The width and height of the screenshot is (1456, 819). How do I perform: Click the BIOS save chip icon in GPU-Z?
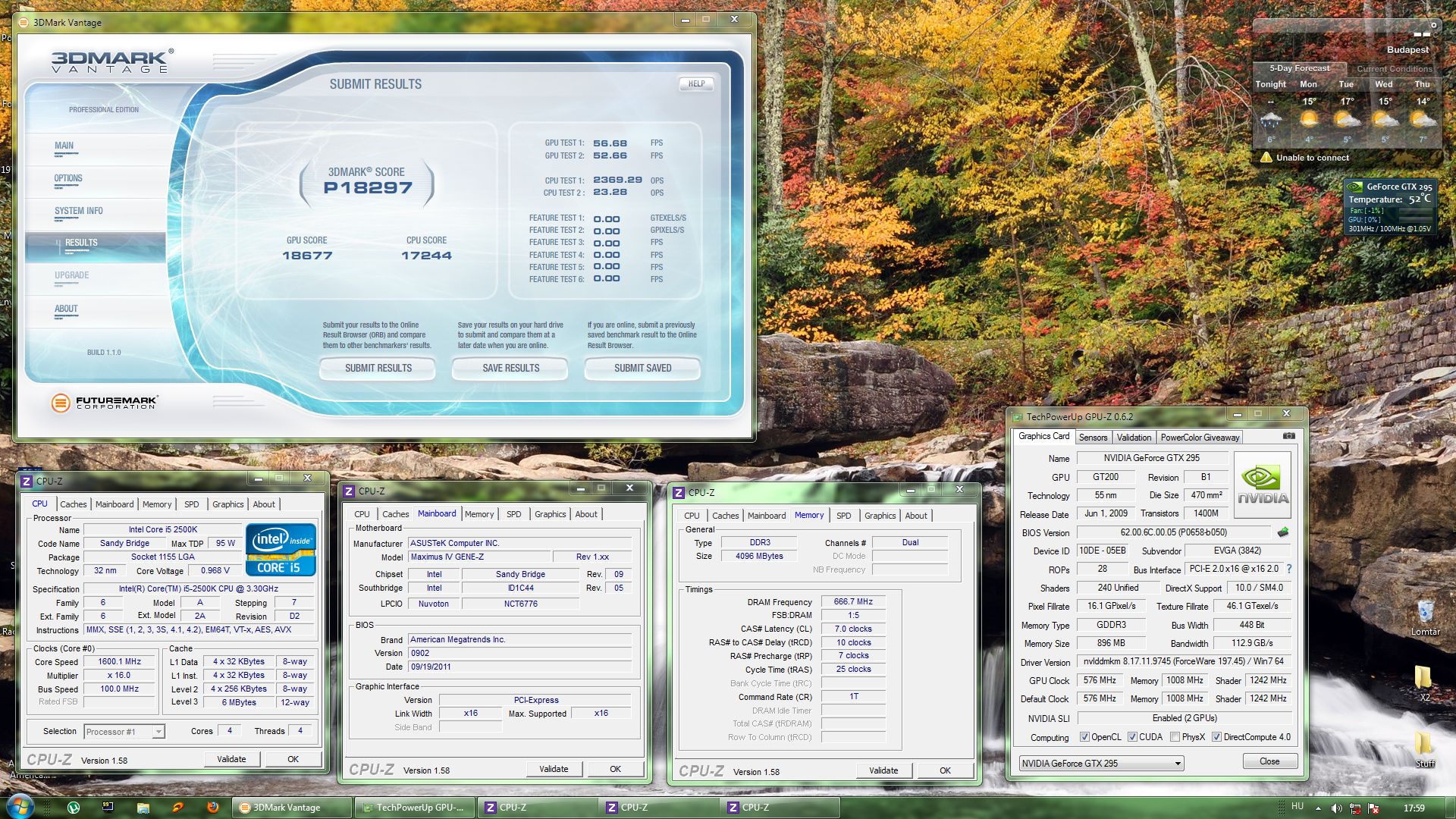pos(1283,532)
